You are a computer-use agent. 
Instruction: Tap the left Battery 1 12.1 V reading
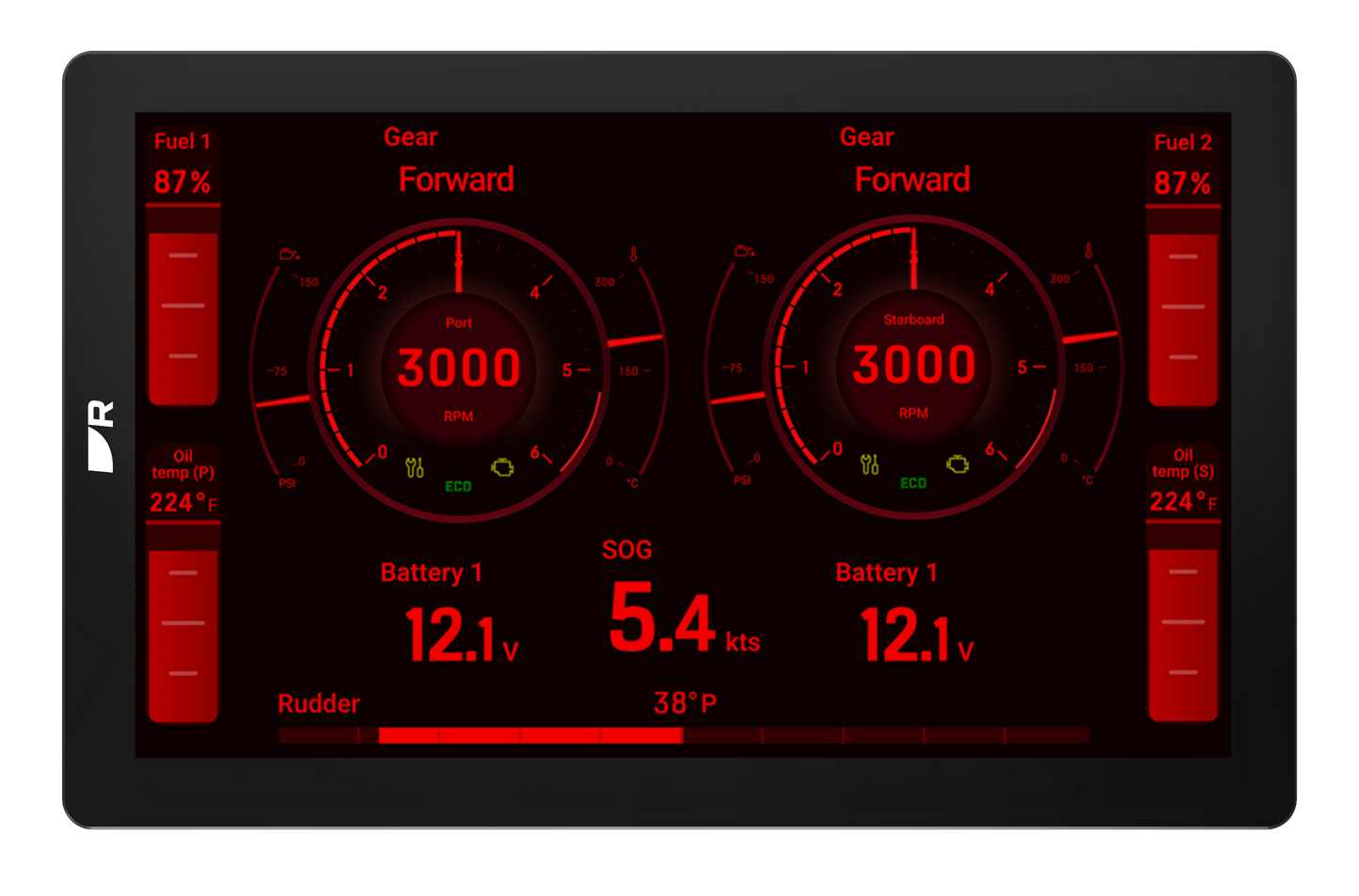point(462,635)
